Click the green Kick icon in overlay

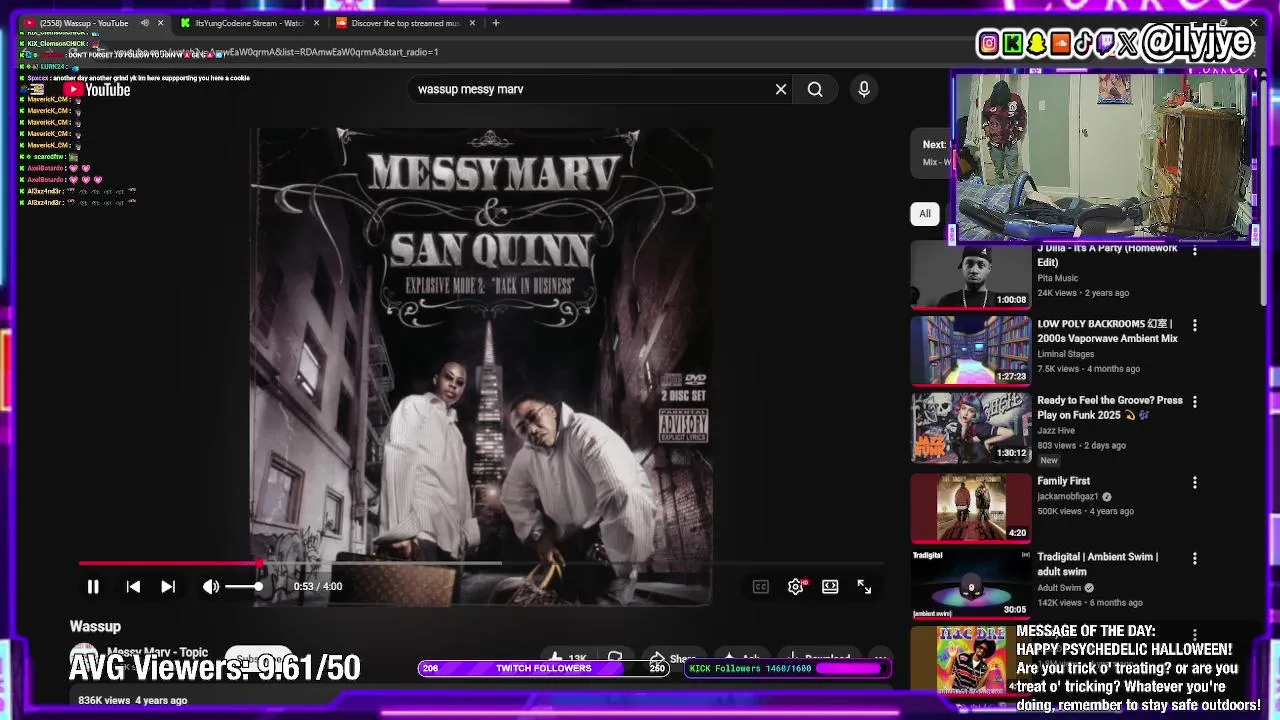click(1013, 43)
